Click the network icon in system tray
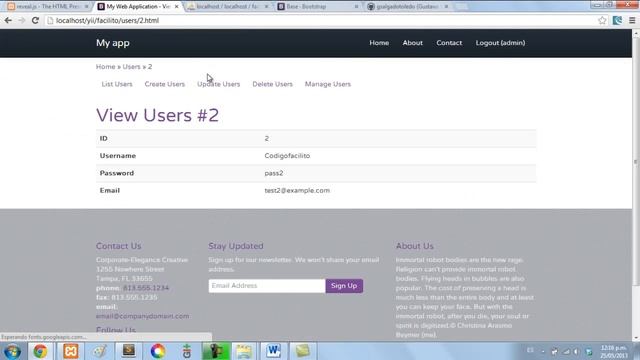The image size is (640, 360). tap(566, 351)
